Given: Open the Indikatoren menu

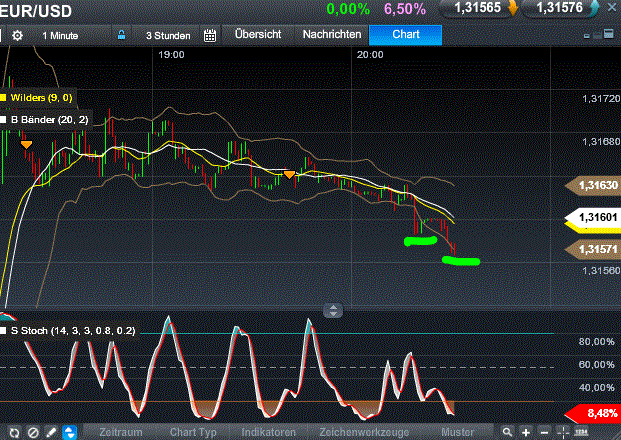Looking at the screenshot, I should (x=270, y=432).
